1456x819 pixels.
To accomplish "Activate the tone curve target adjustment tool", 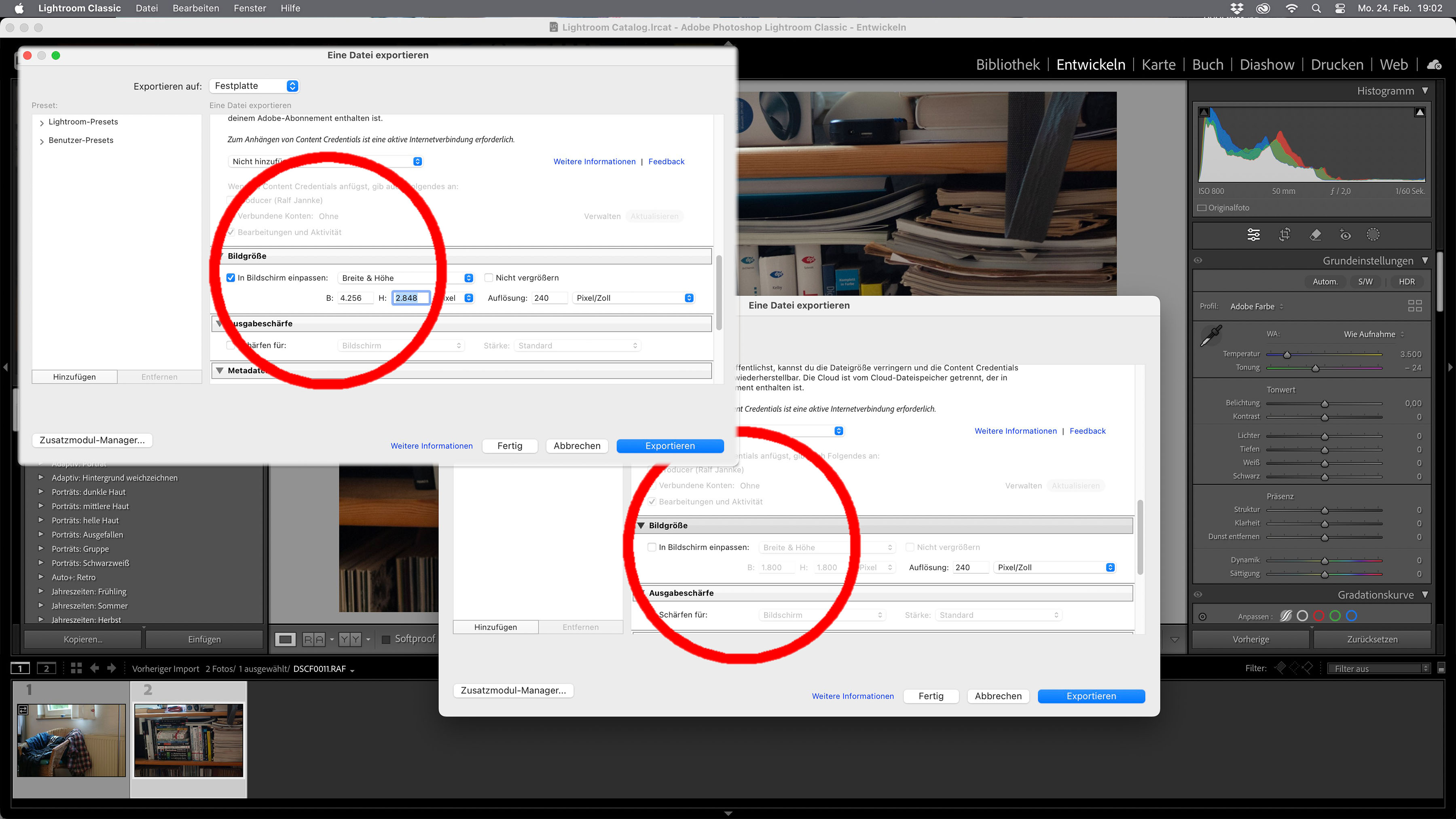I will [x=1202, y=617].
